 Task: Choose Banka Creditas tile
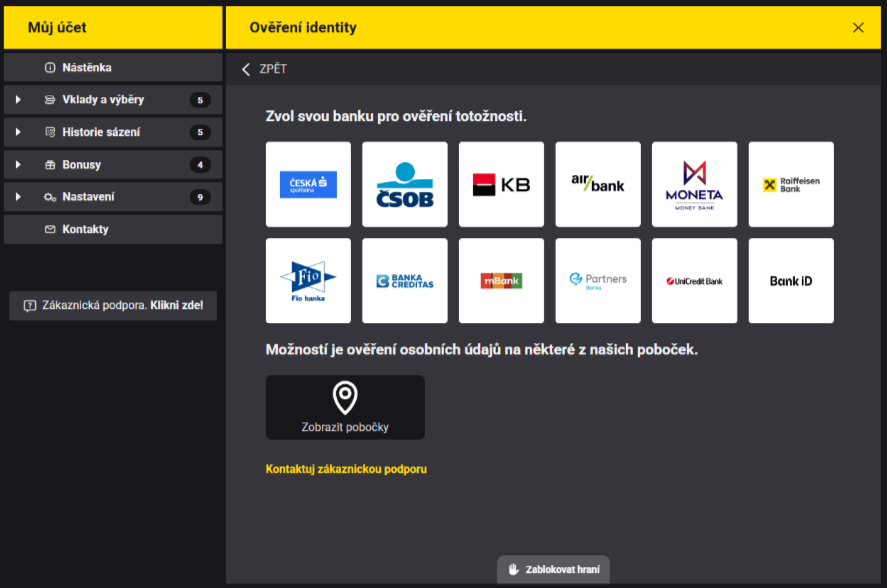tap(404, 281)
